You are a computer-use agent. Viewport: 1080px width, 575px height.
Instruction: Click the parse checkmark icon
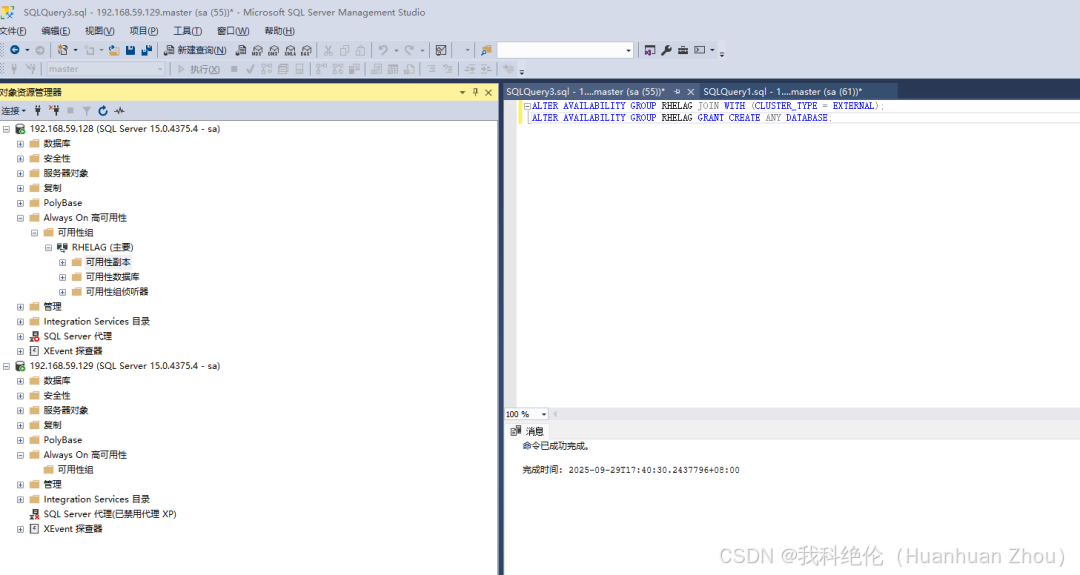(250, 69)
